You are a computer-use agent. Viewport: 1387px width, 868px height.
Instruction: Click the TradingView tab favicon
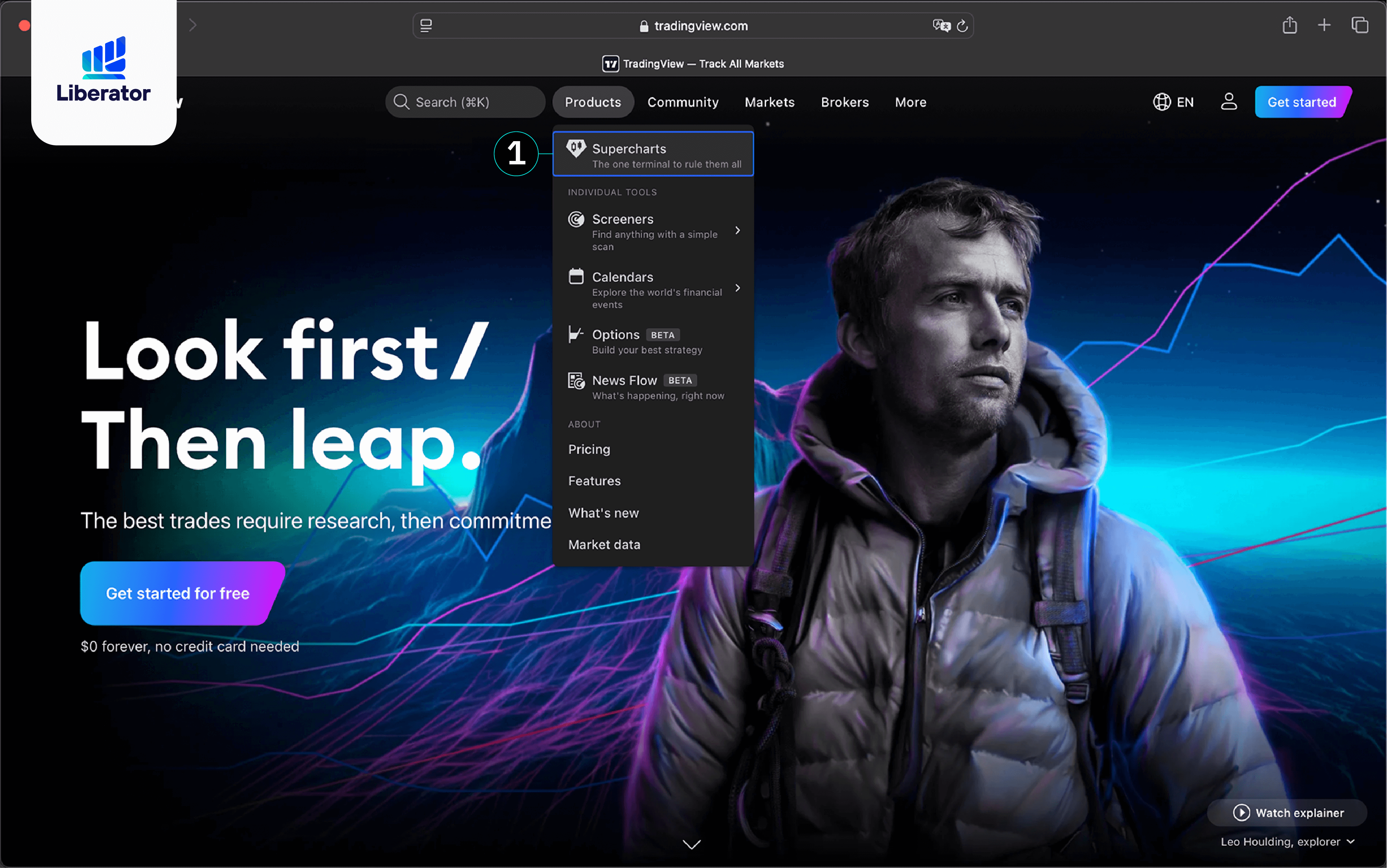tap(611, 64)
